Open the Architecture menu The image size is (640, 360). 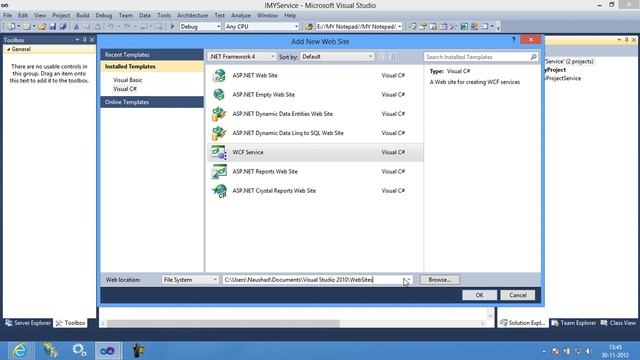(192, 16)
